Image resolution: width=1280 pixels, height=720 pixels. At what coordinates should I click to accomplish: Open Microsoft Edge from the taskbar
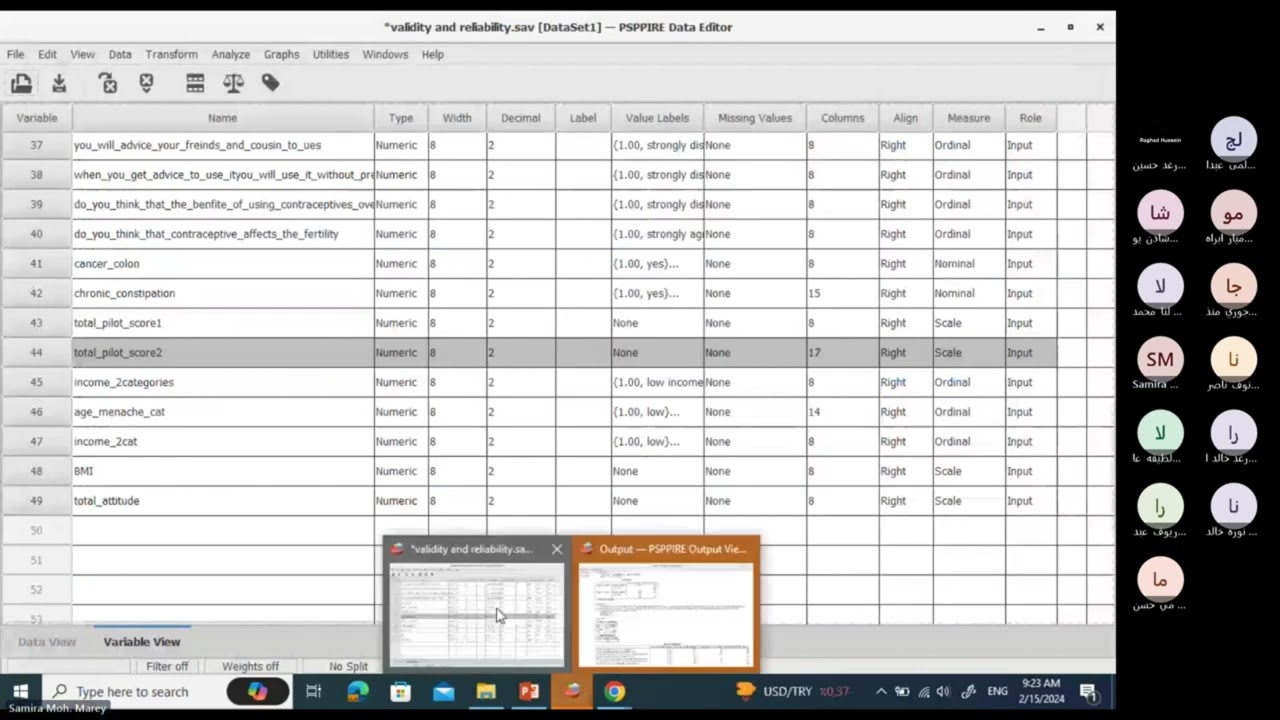(x=358, y=691)
